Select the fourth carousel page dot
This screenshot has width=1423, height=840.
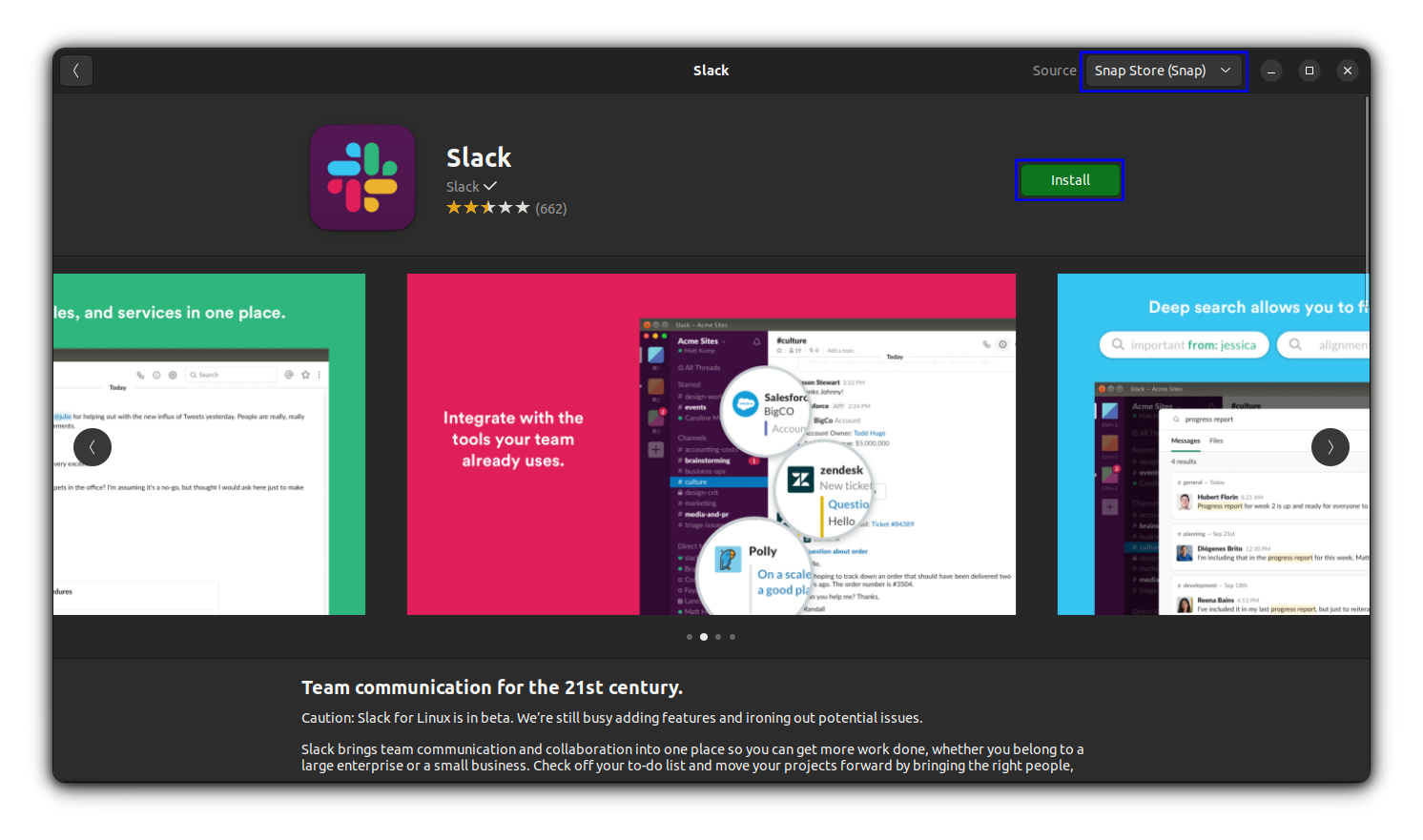point(732,637)
